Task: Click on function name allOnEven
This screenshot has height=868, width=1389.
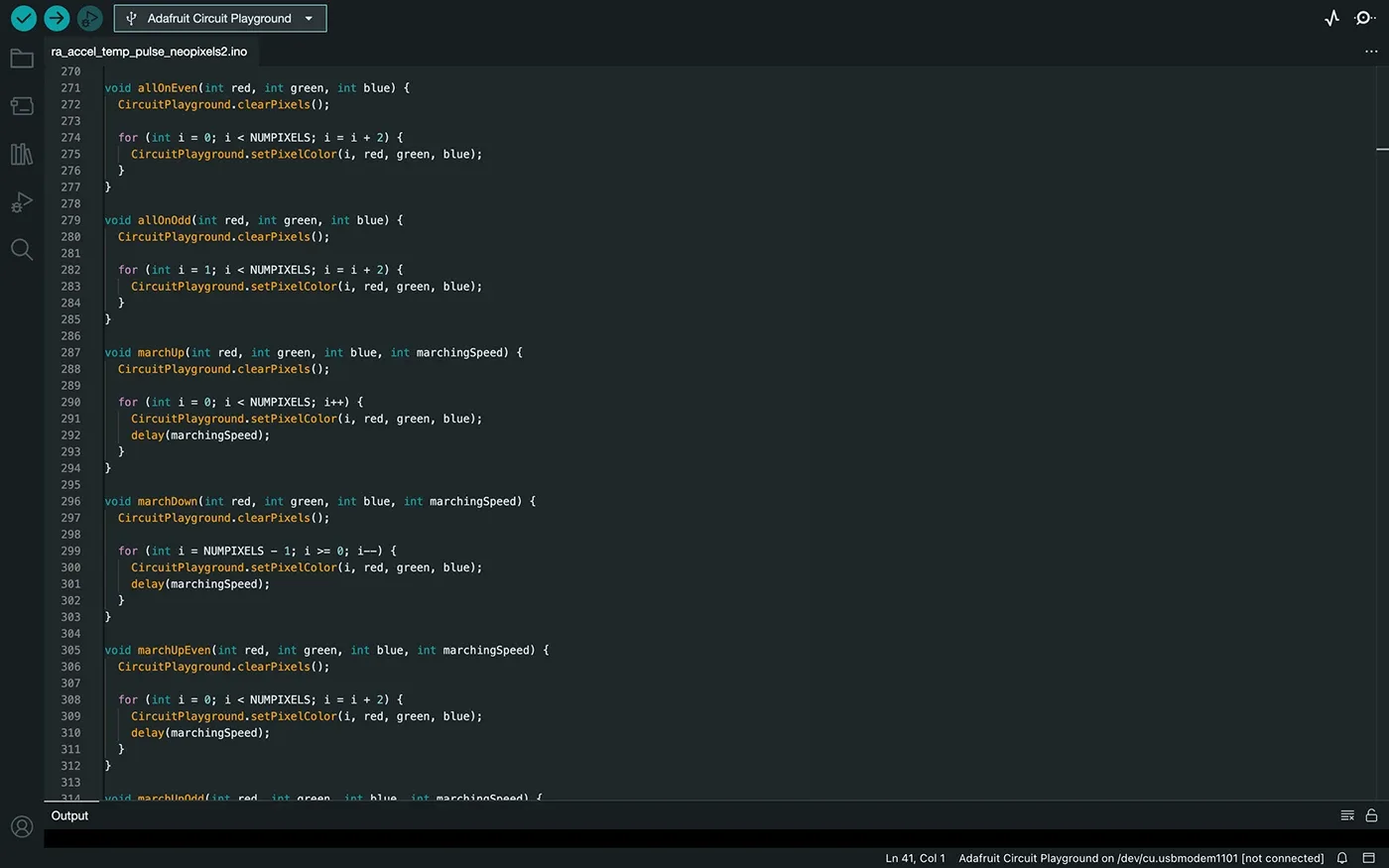Action: click(168, 88)
